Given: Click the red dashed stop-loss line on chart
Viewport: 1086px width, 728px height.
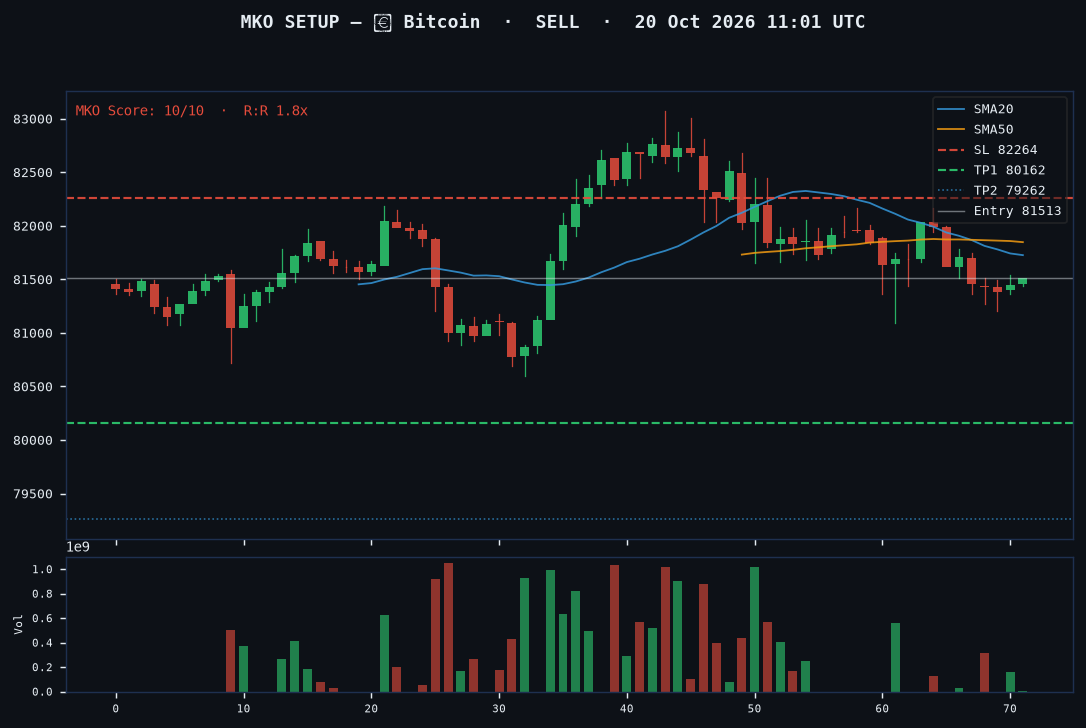Looking at the screenshot, I should [569, 198].
